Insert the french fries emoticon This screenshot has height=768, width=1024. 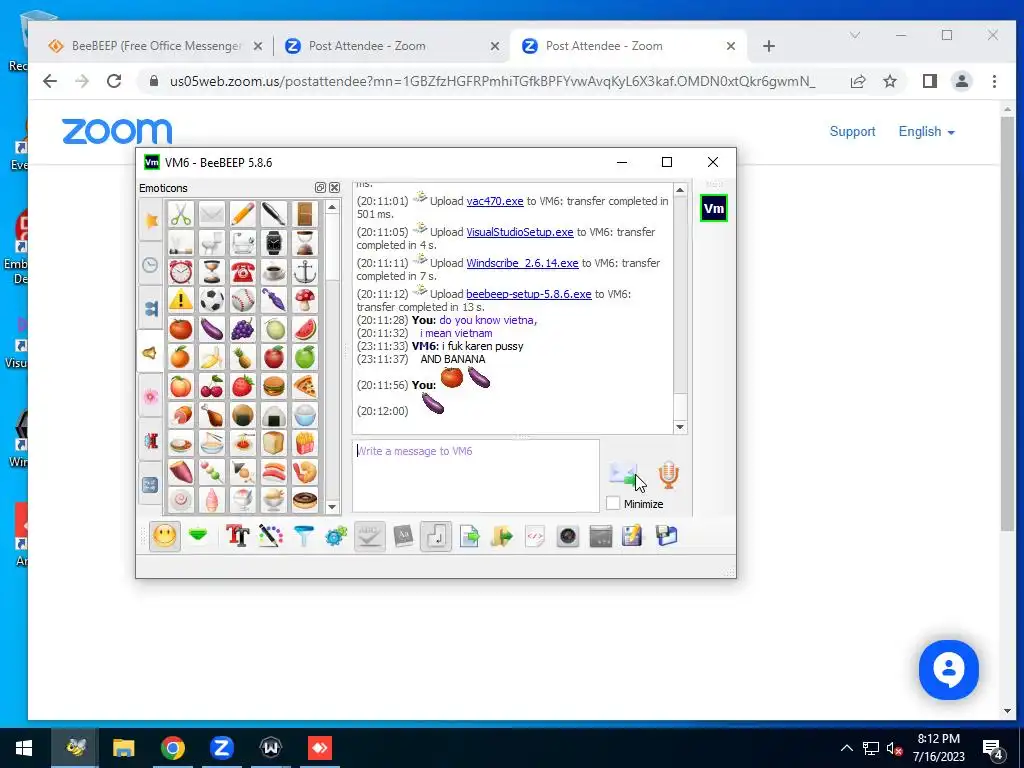click(304, 443)
